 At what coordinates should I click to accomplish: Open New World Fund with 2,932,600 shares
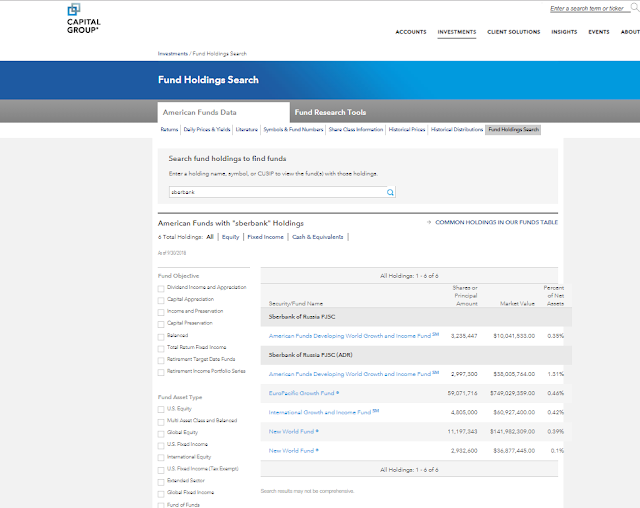click(x=293, y=450)
